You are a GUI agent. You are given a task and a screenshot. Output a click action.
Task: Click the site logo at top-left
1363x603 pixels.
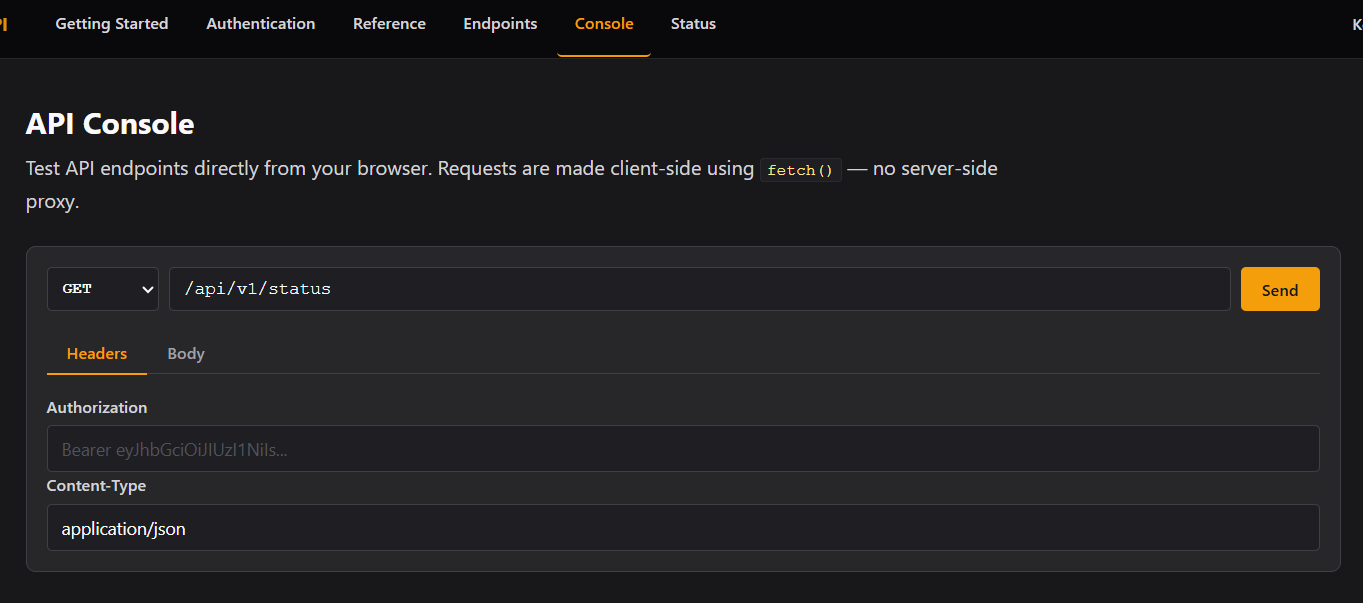(x=4, y=24)
